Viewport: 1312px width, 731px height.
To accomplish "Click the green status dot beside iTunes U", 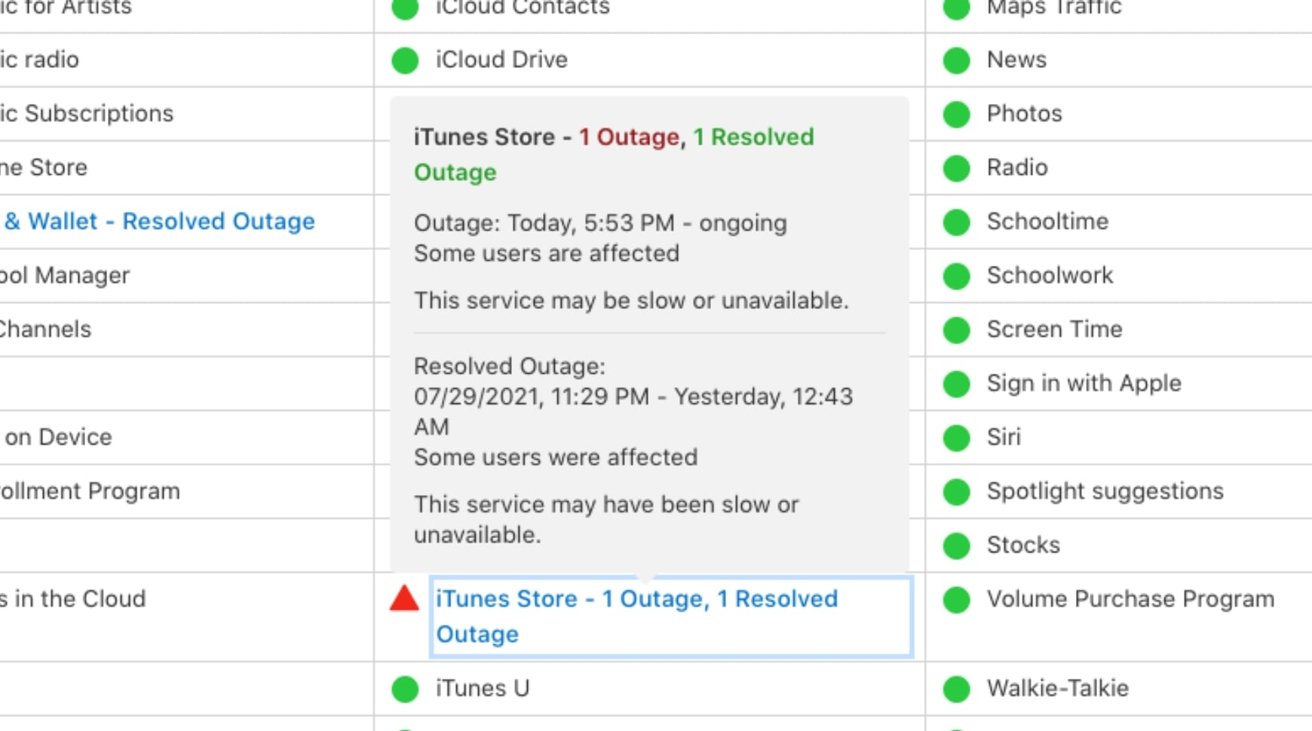I will pos(405,689).
